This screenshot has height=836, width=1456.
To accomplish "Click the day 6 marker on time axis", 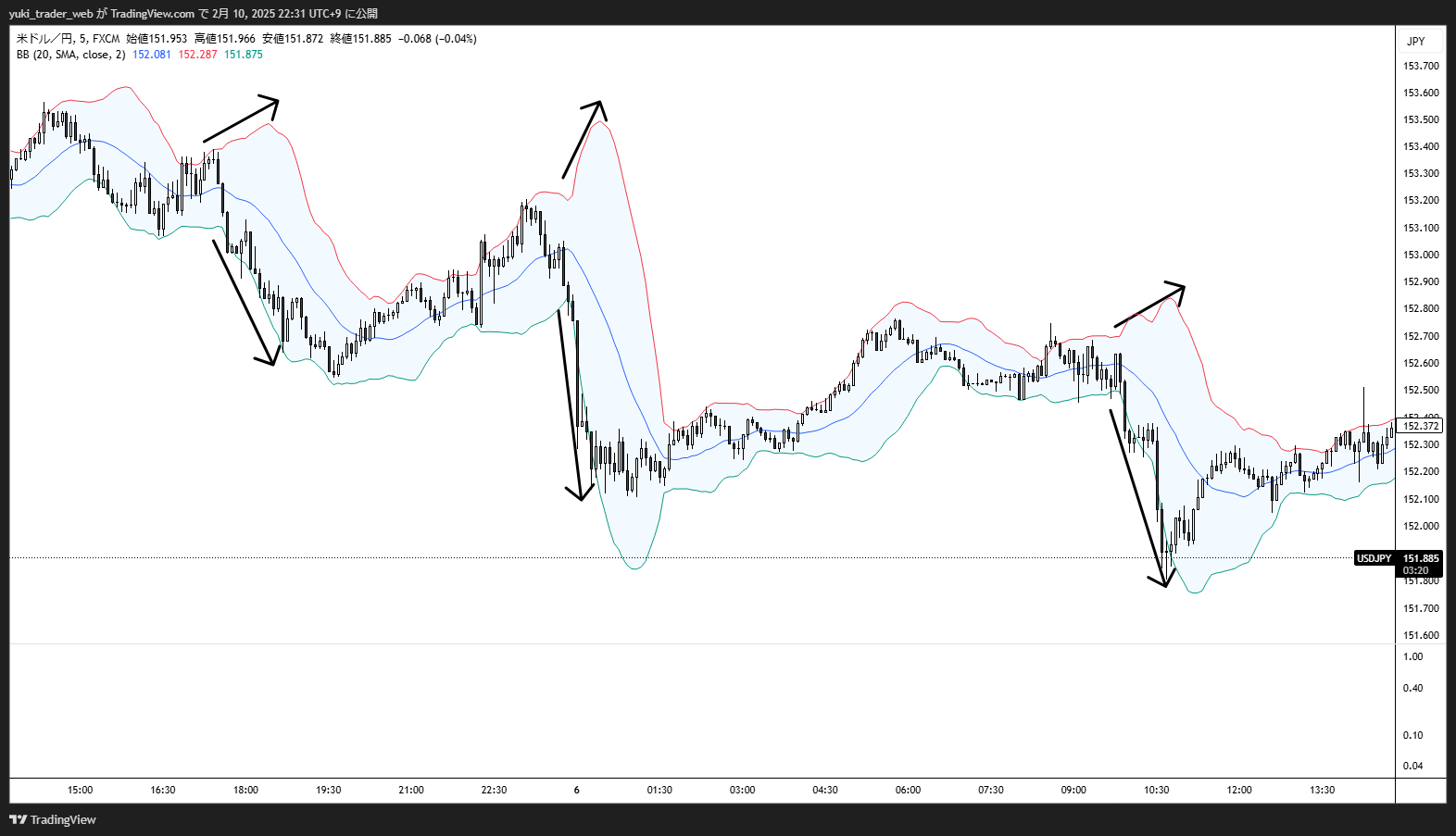I will point(576,790).
